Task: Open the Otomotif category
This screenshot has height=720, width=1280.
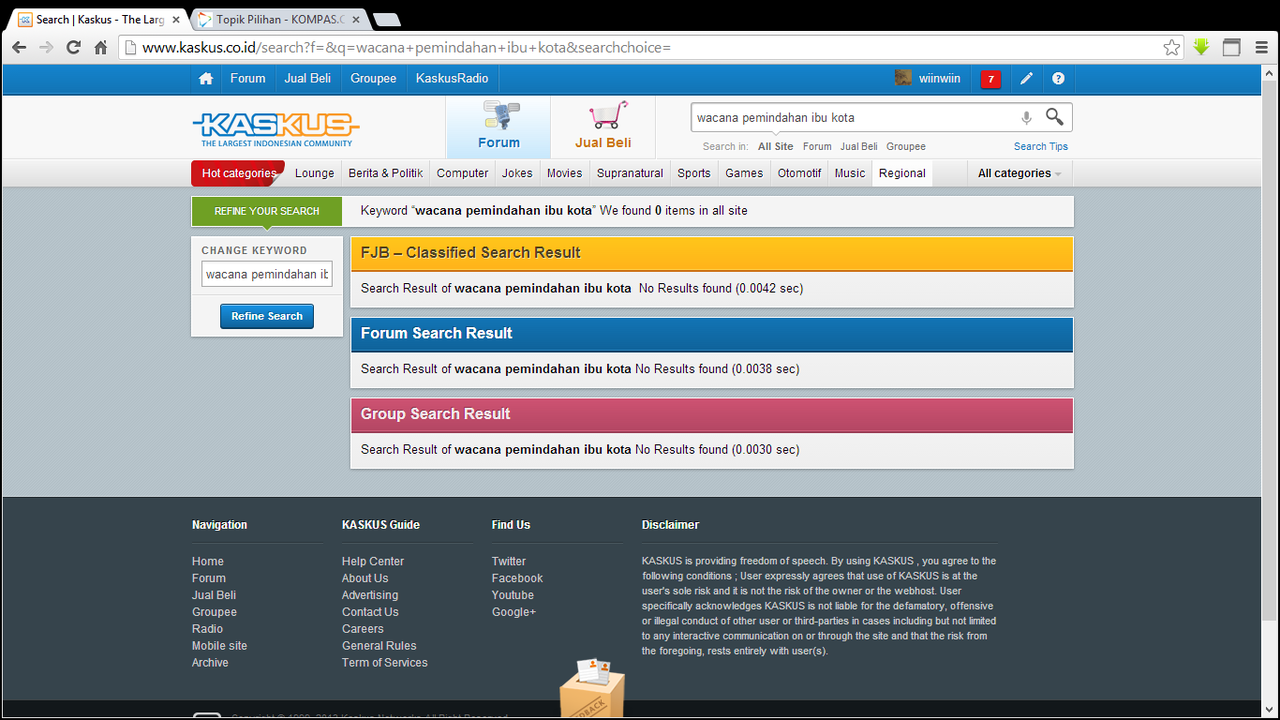Action: coord(799,173)
